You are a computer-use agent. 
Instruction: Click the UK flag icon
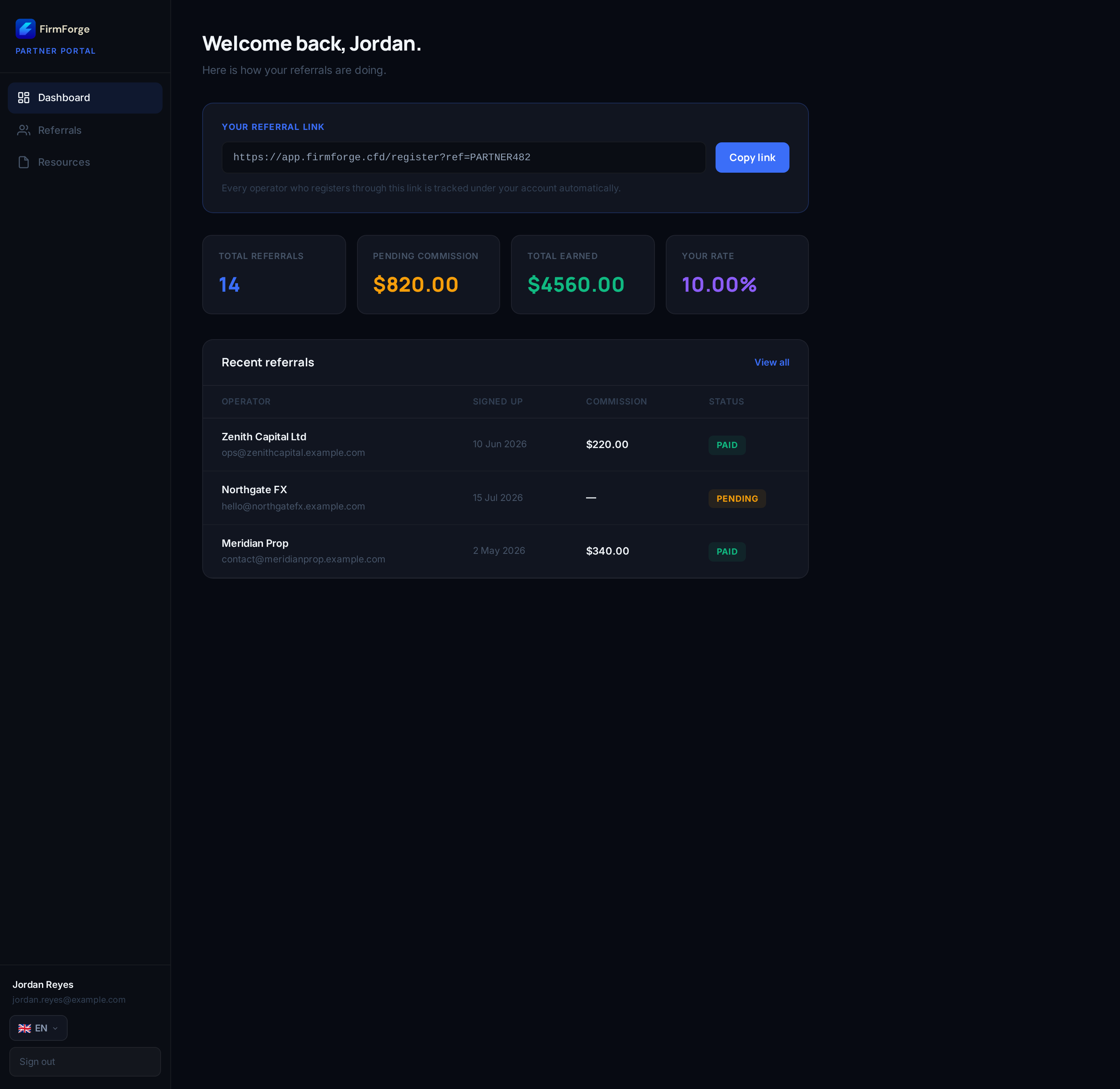pyautogui.click(x=24, y=1028)
